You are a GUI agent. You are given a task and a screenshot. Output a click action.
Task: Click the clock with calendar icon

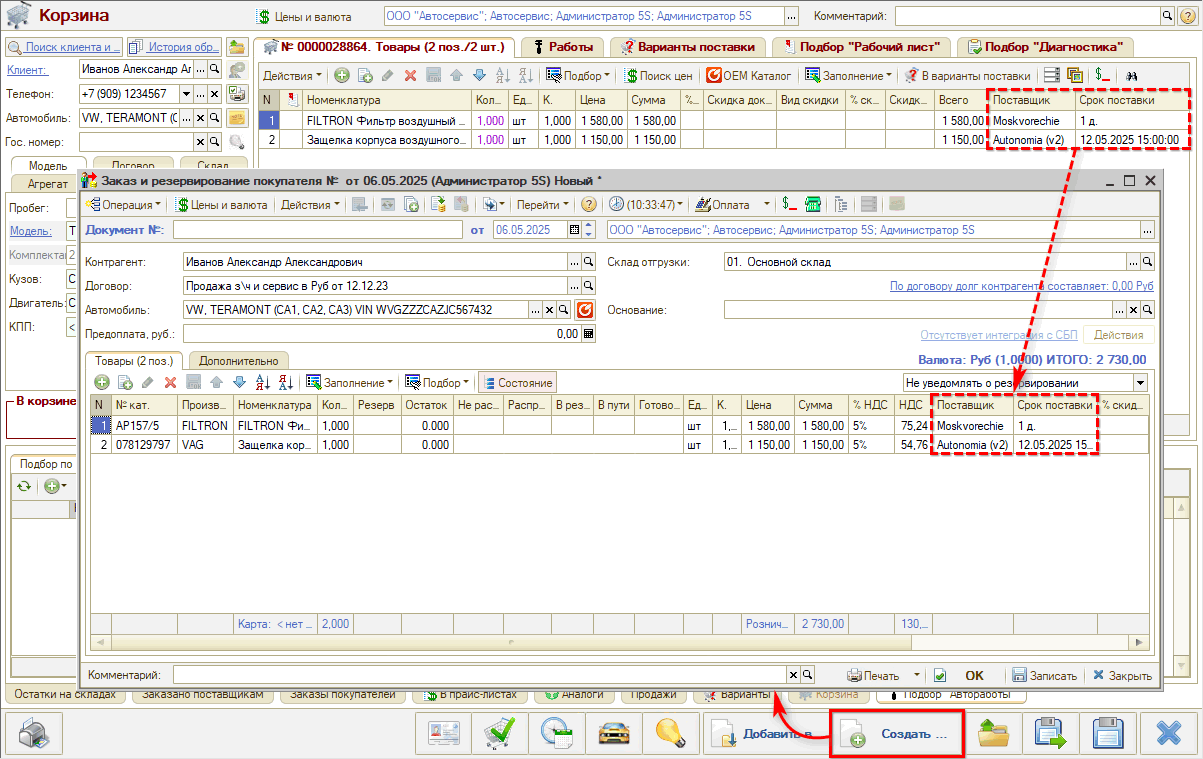coord(555,735)
